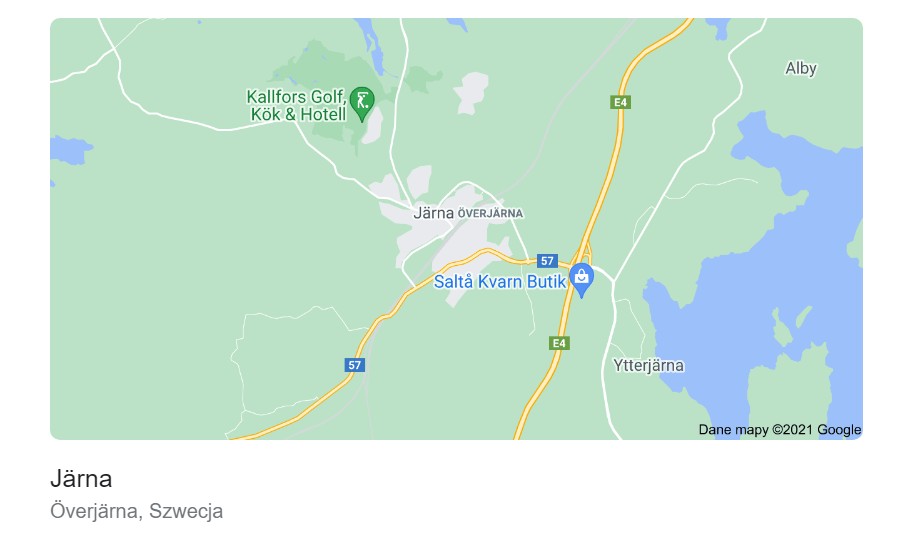Select the Järna town label on map
Screen dimensions: 910x540
click(433, 213)
